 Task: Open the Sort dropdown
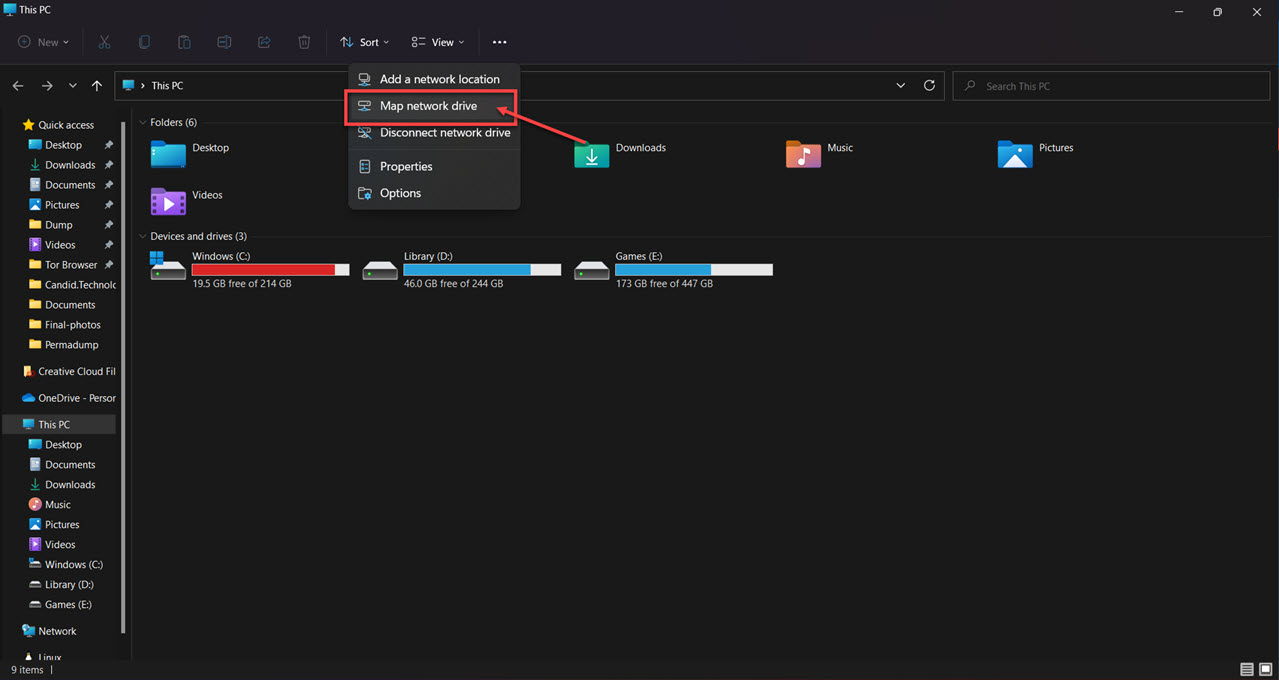click(364, 42)
